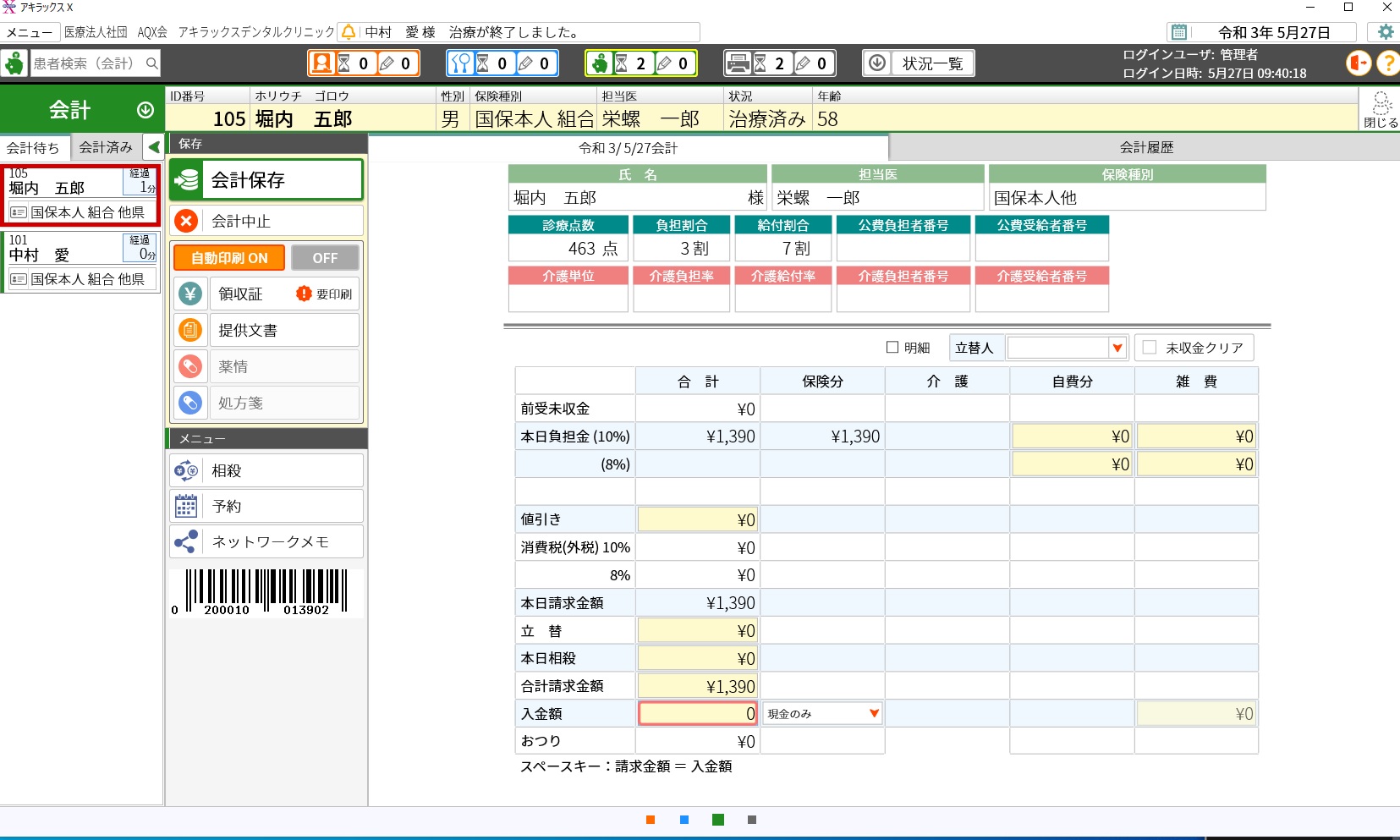Check the 未収金クリア checkbox
1400x840 pixels.
tap(1150, 347)
